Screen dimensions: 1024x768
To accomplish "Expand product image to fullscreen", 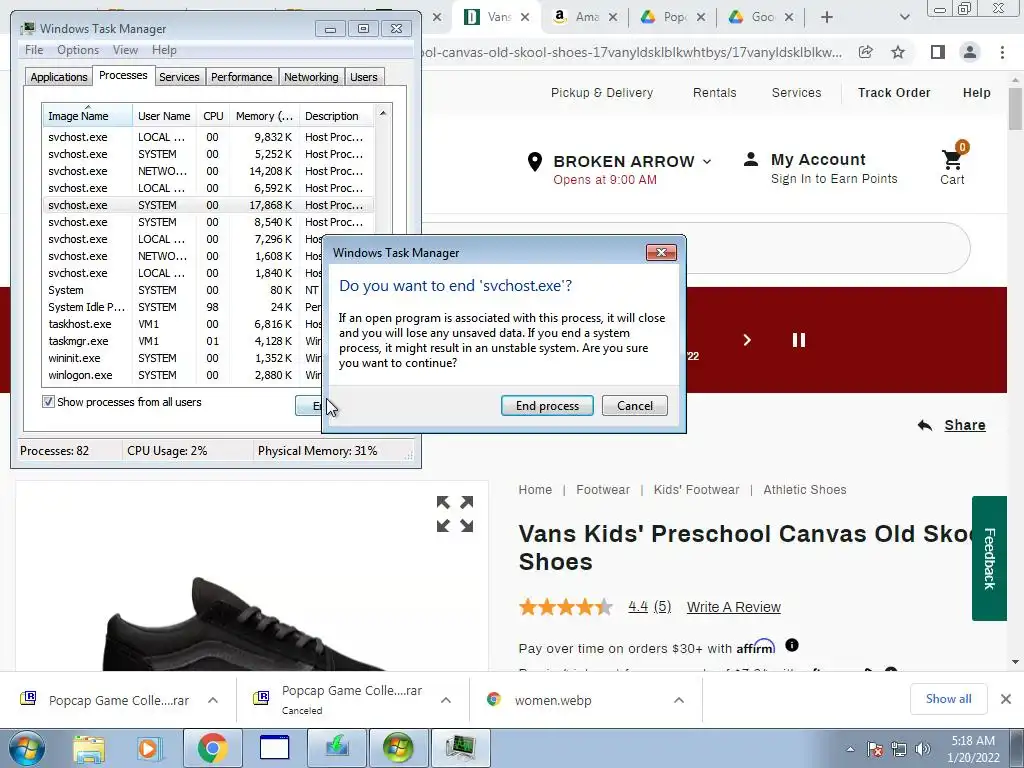I will click(x=455, y=514).
